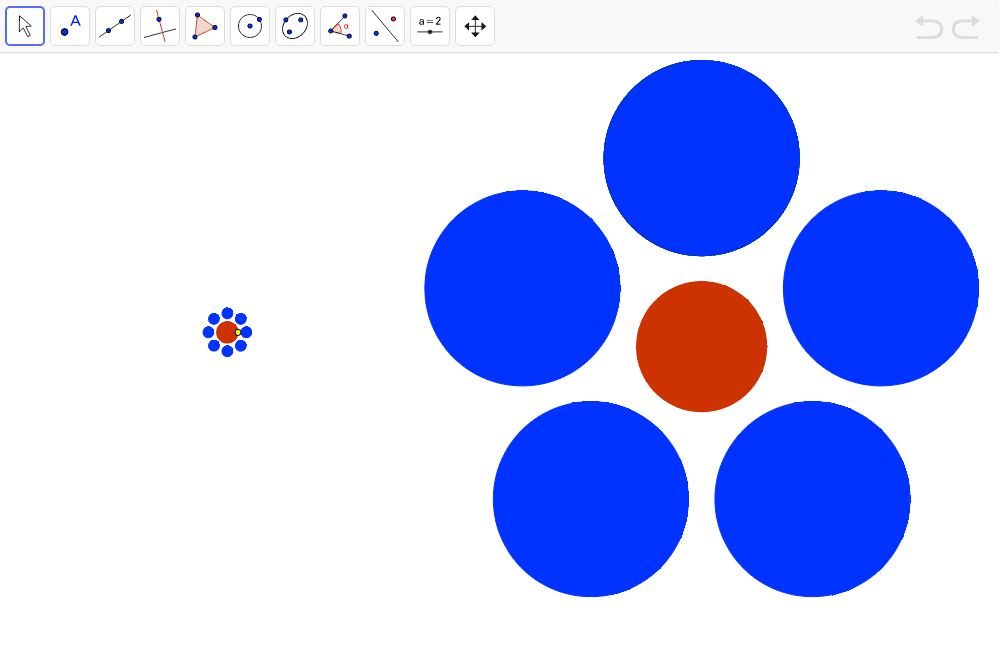Select the small red center circle
The image size is (1000, 650).
[226, 332]
